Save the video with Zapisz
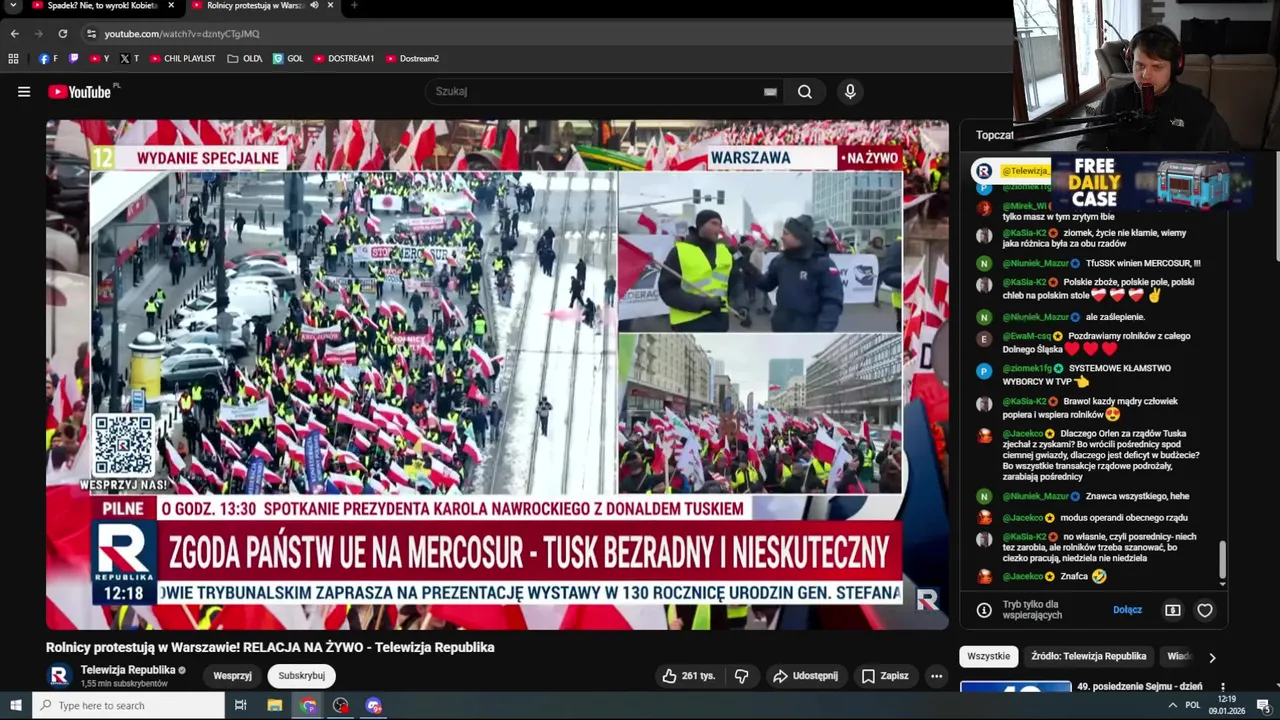 click(x=885, y=676)
